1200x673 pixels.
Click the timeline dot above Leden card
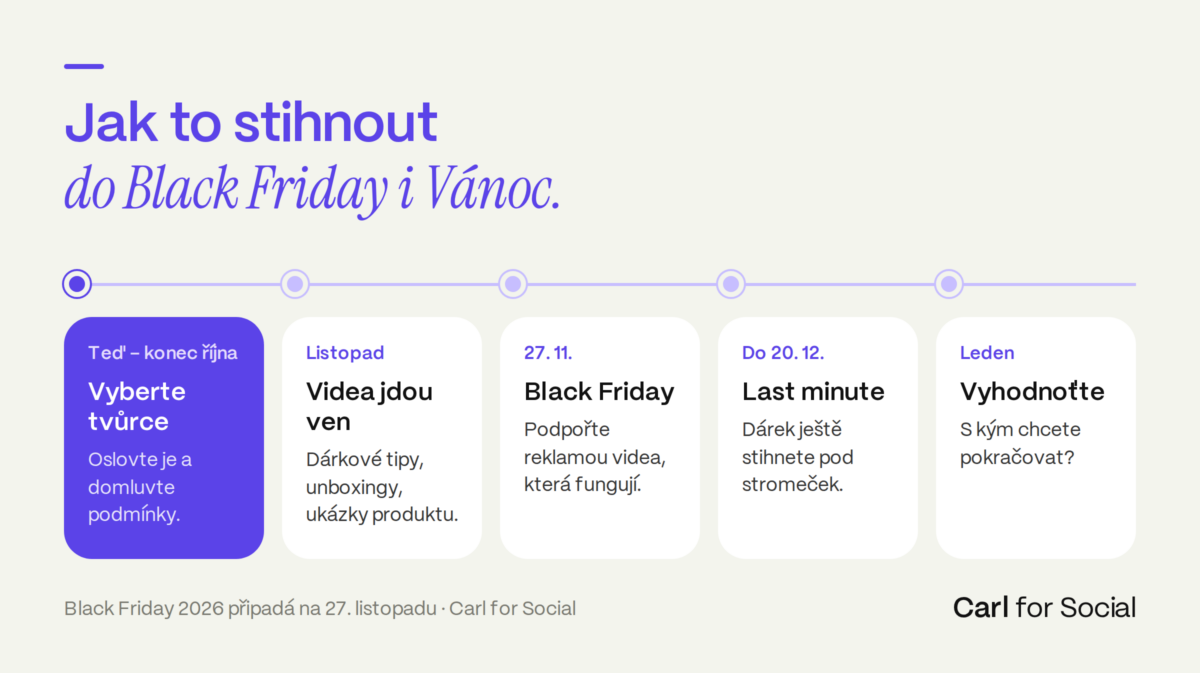click(949, 284)
